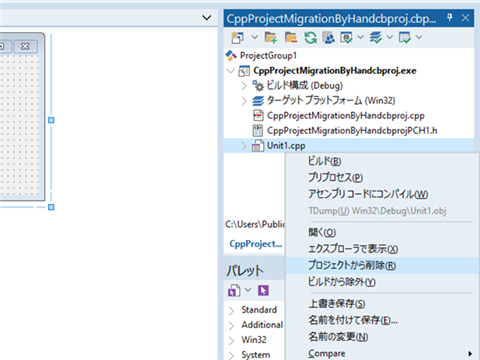Click the form's bottom-right resize handle
The height and width of the screenshot is (360, 480).
click(x=51, y=207)
